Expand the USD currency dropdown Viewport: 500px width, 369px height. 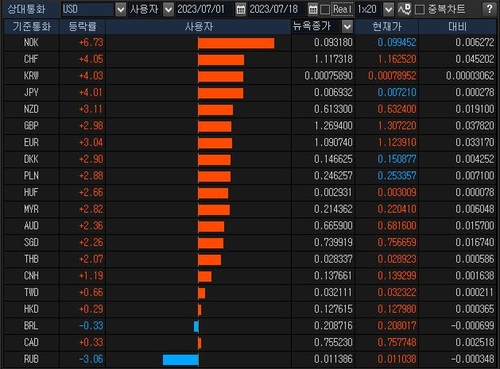click(x=121, y=9)
